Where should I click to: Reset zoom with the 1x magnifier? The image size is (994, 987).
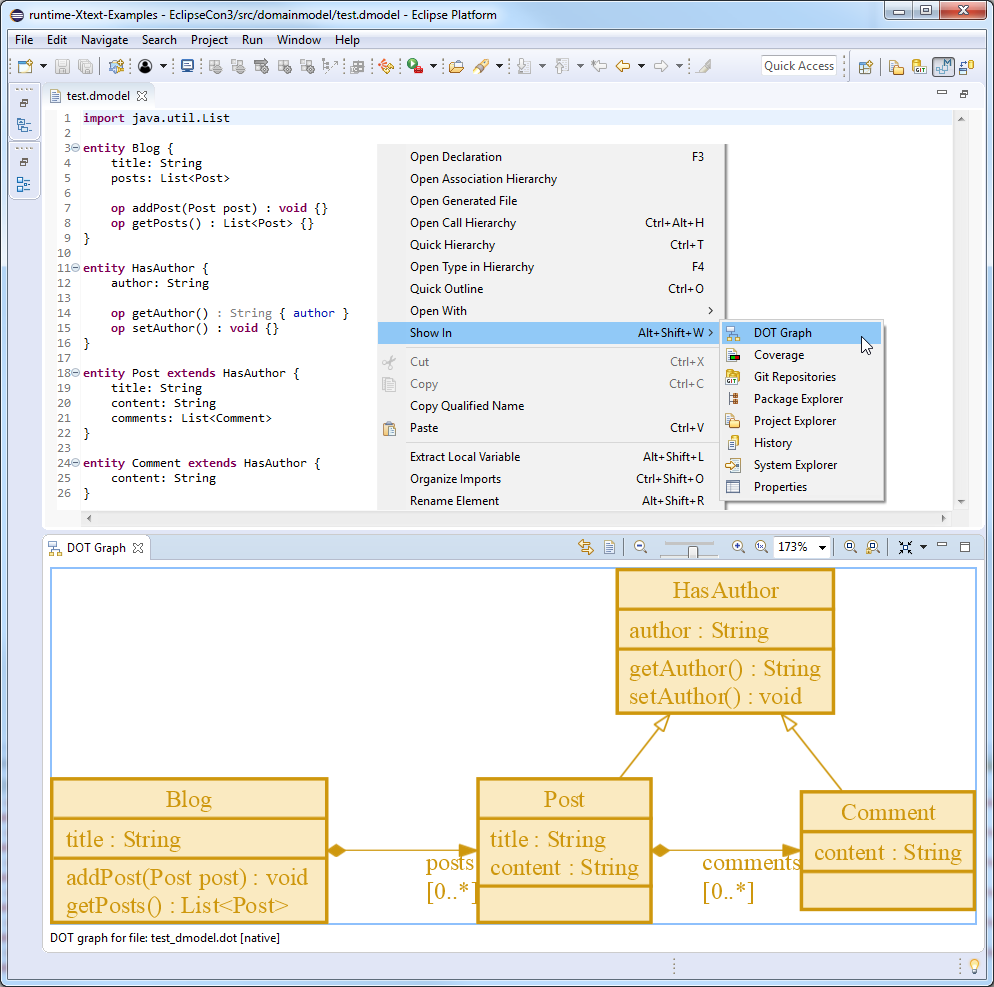point(761,546)
